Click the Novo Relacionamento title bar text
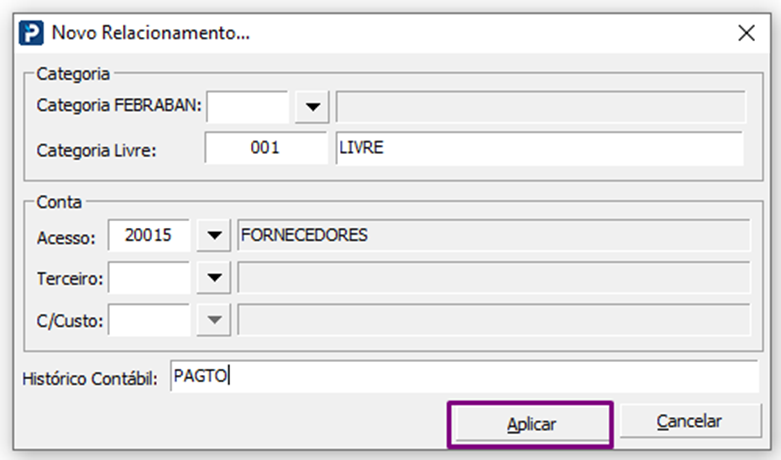 150,33
